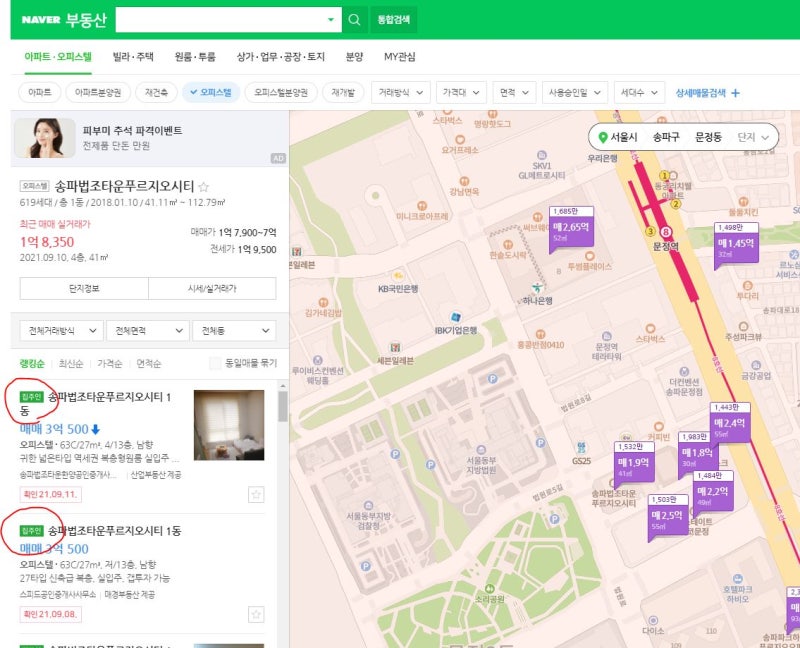Open the first listing's room photo thumbnail
Viewport: 800px width, 648px height.
pos(229,425)
